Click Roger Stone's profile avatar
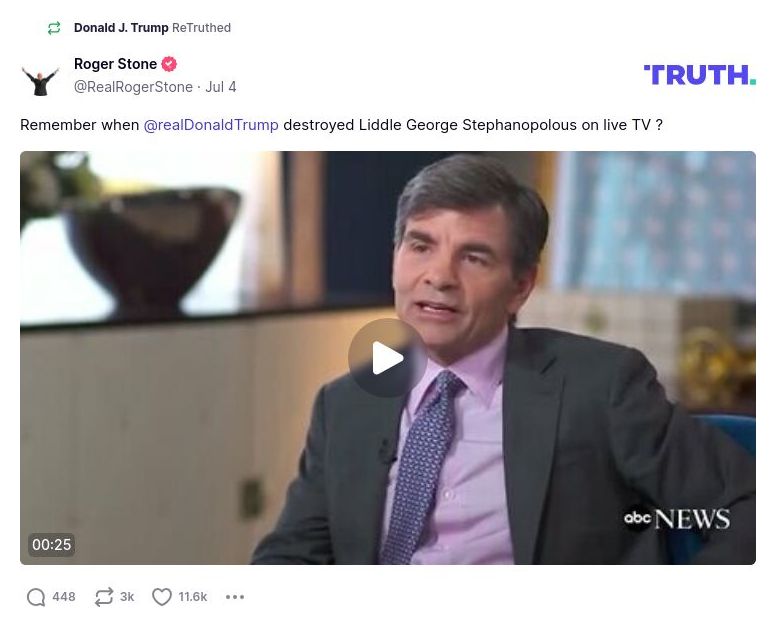777x627 pixels. pyautogui.click(x=40, y=81)
